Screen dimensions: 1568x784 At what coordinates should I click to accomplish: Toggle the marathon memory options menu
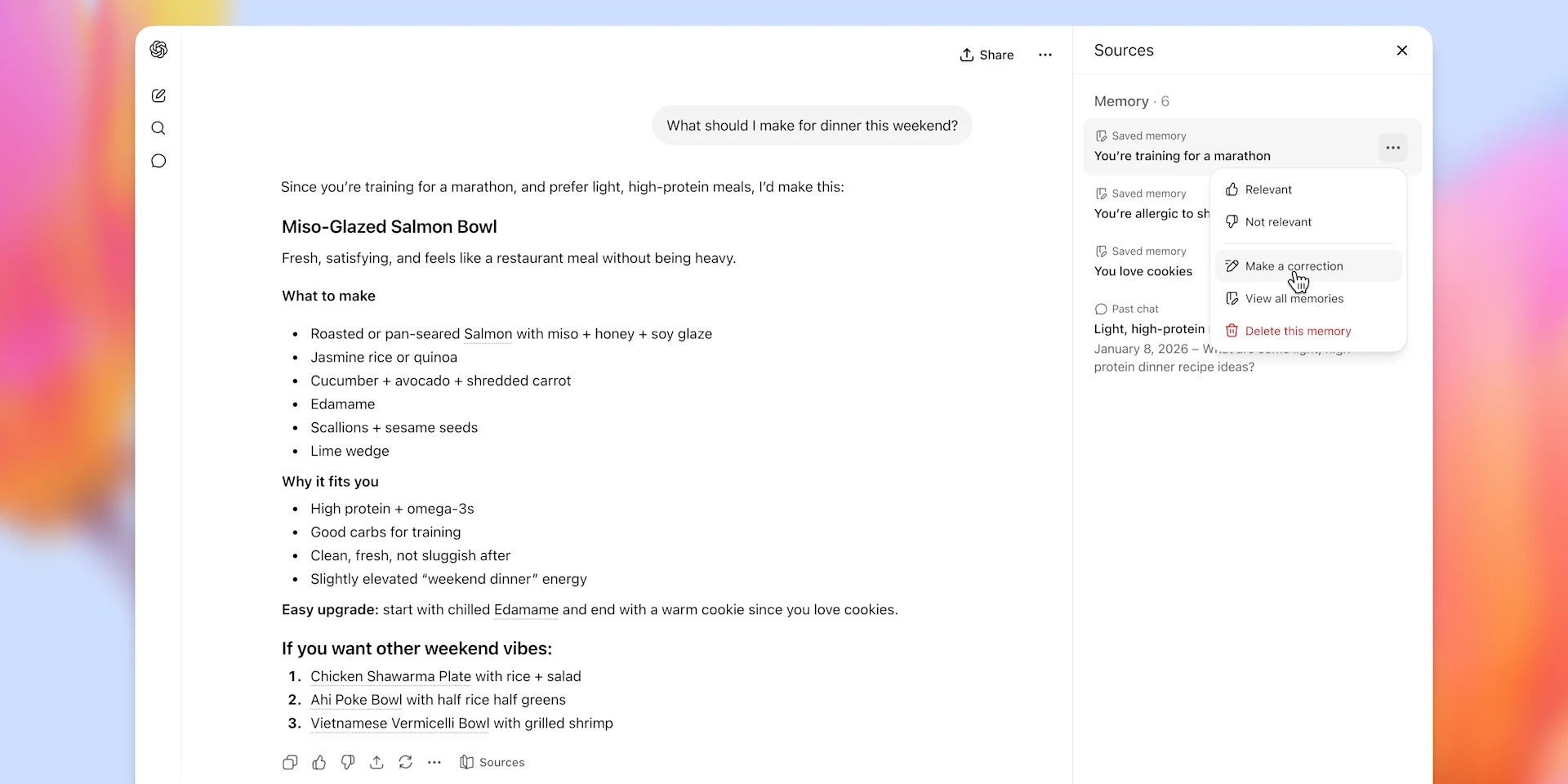pyautogui.click(x=1393, y=148)
